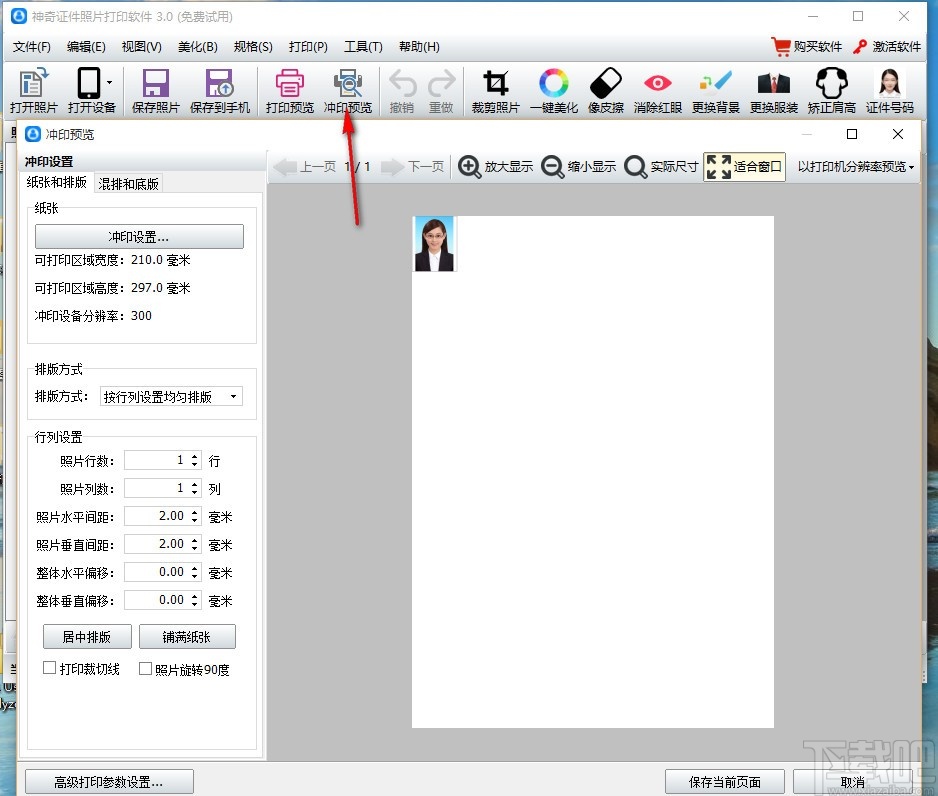This screenshot has height=796, width=938.
Task: Click the 取消 button
Action: click(852, 782)
